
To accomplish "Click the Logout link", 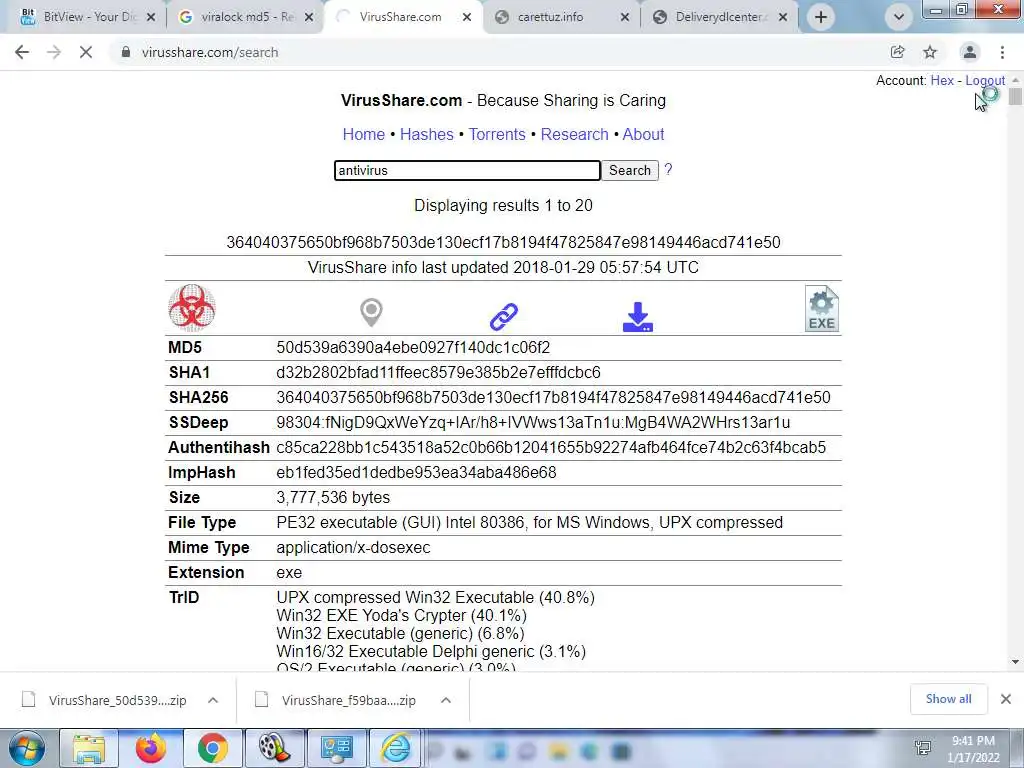I will point(985,80).
